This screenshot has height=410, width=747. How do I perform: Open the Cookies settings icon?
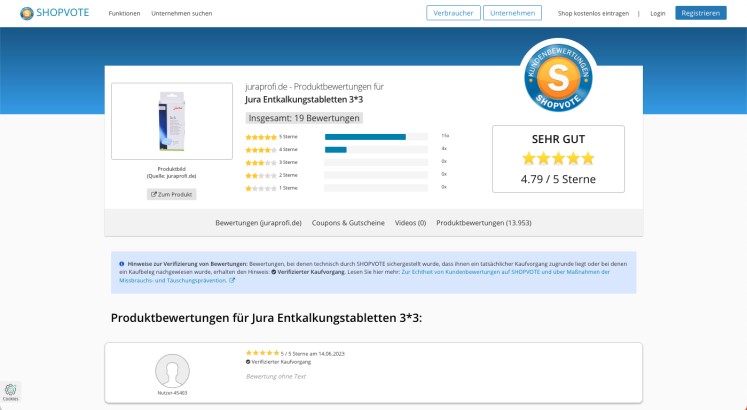click(10, 392)
